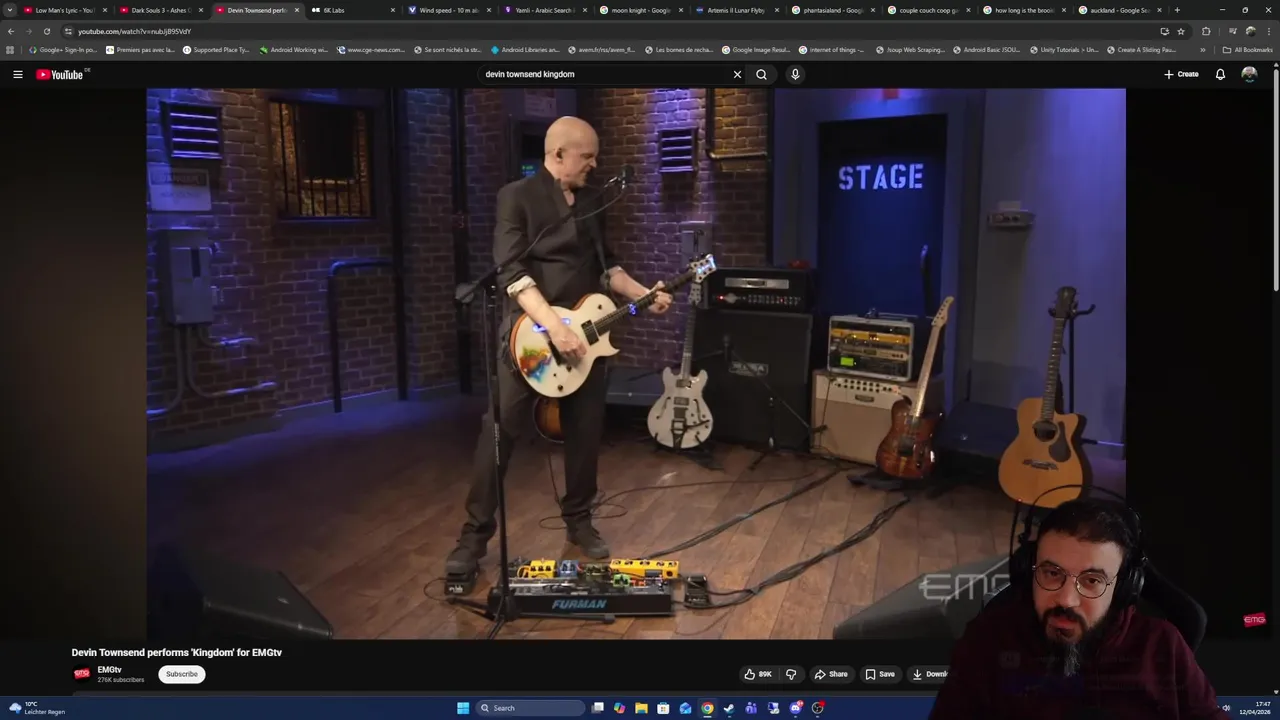Clear the YouTube search box text
Image resolution: width=1280 pixels, height=720 pixels.
tap(737, 74)
